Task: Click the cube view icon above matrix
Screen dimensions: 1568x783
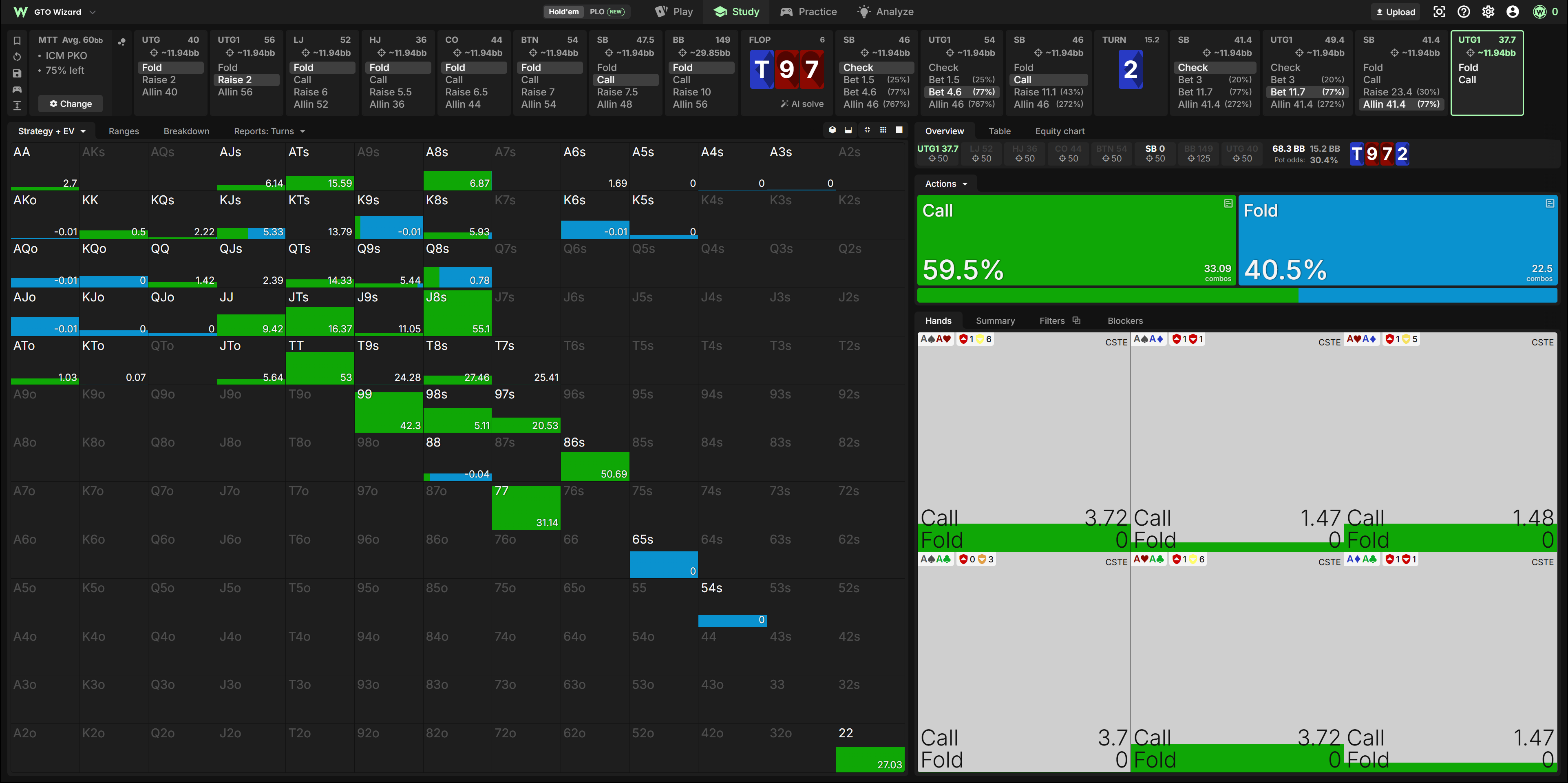Action: coord(832,130)
